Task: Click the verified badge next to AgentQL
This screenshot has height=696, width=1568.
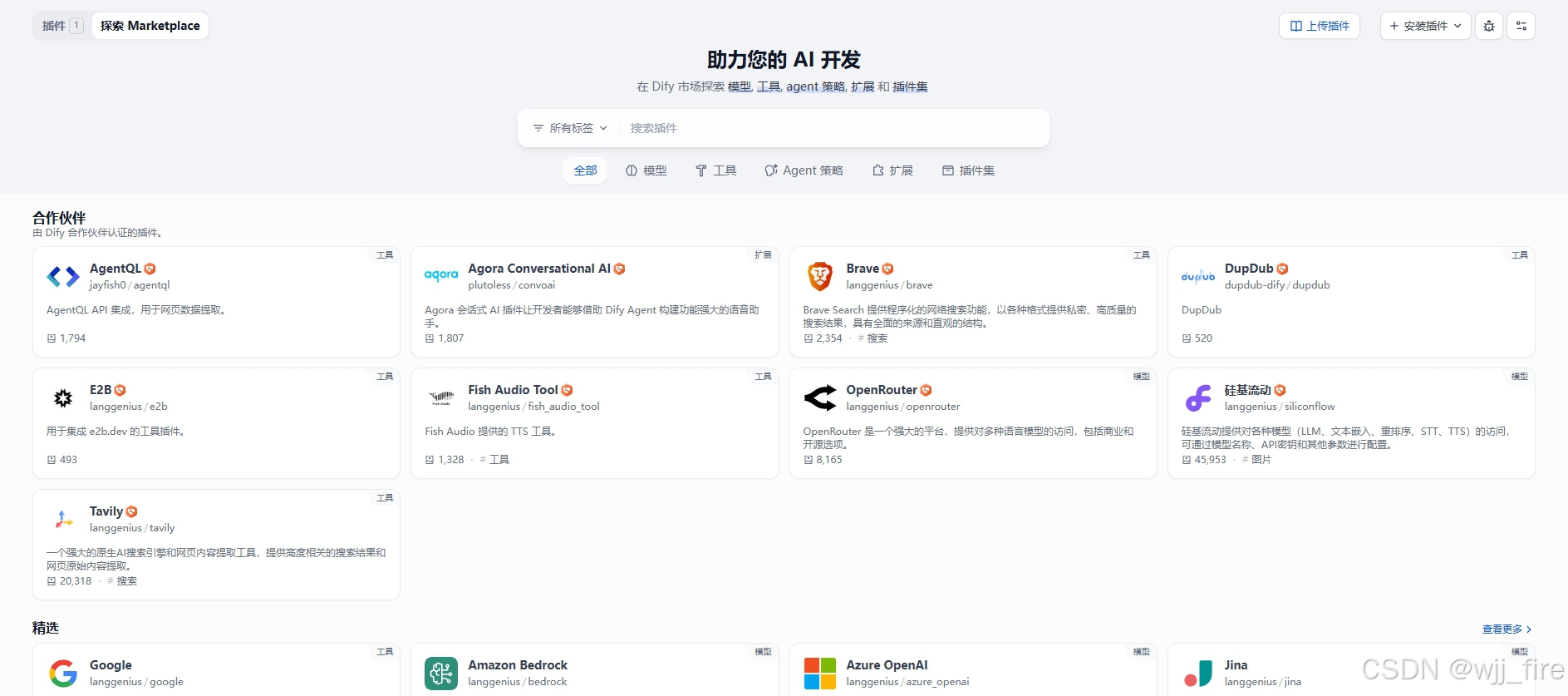Action: coord(150,269)
